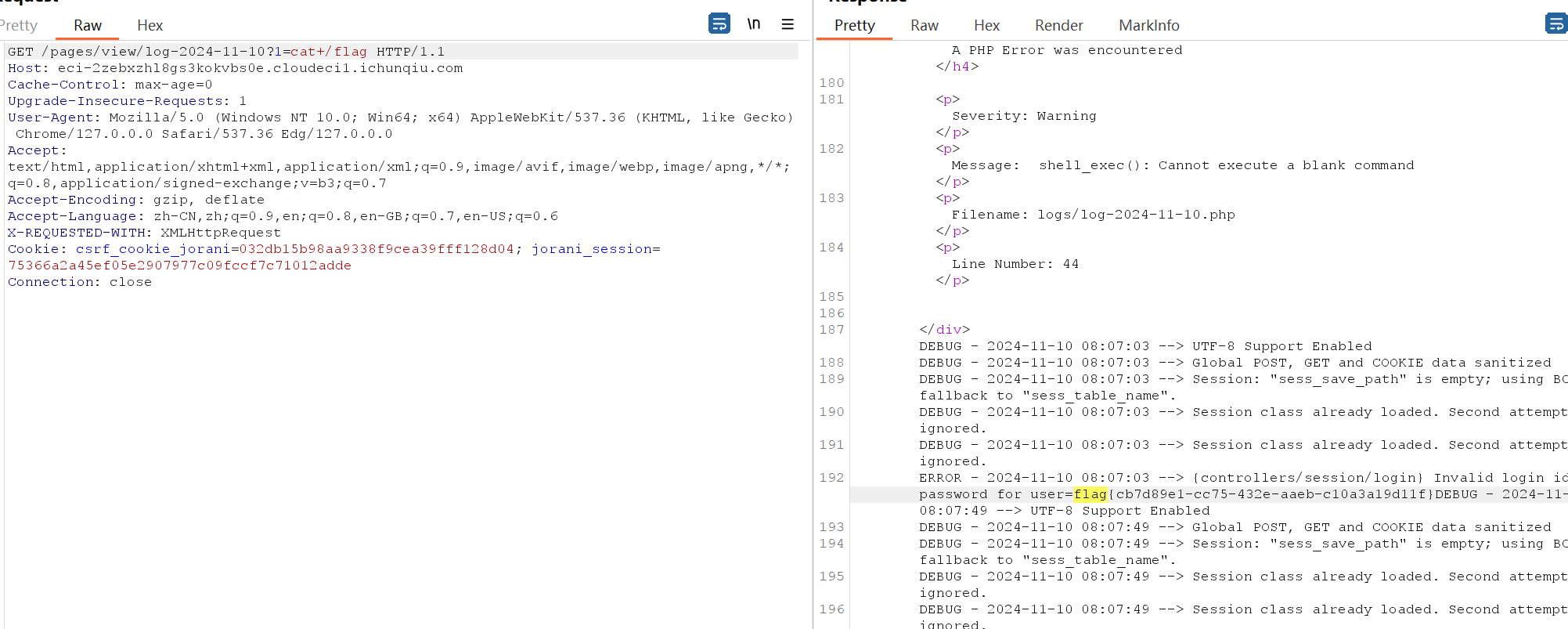The height and width of the screenshot is (629, 1568).
Task: Click response line number 180
Action: click(x=831, y=83)
